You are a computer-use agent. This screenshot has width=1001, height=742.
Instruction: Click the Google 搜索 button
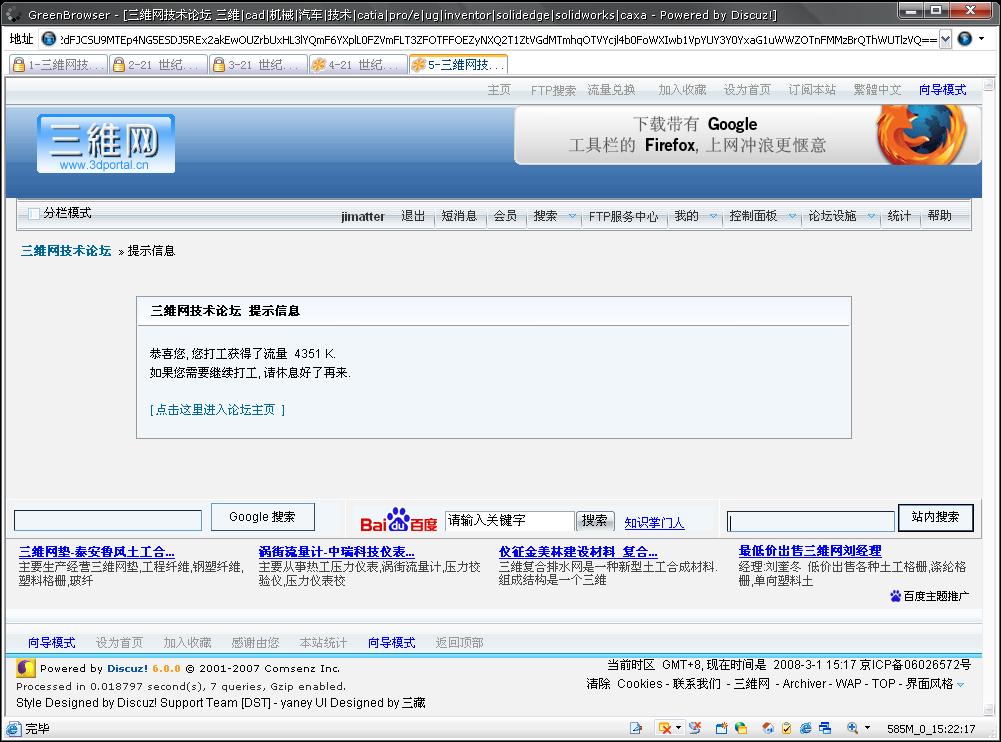click(x=262, y=517)
